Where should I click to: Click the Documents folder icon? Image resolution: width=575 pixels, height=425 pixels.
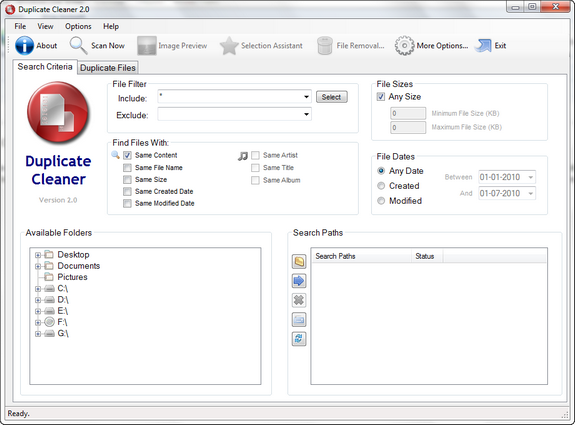click(49, 266)
